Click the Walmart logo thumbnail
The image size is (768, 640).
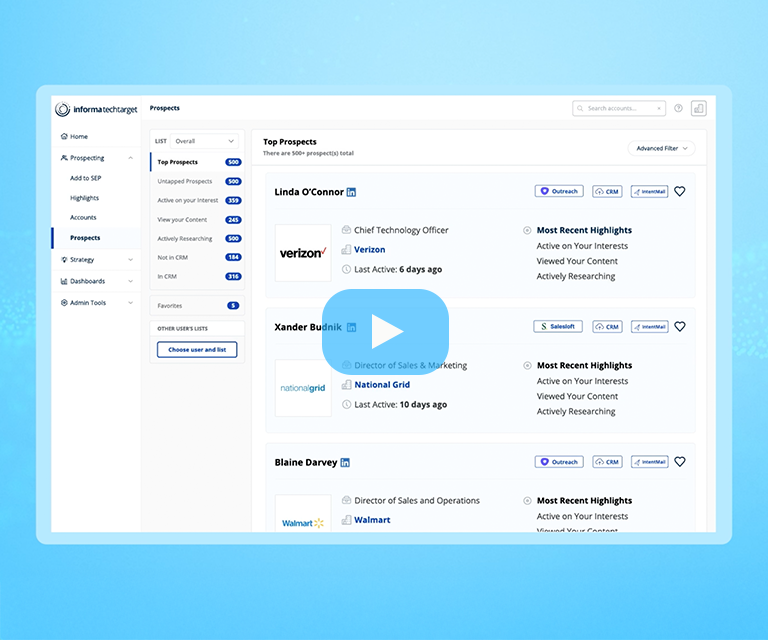[x=303, y=513]
